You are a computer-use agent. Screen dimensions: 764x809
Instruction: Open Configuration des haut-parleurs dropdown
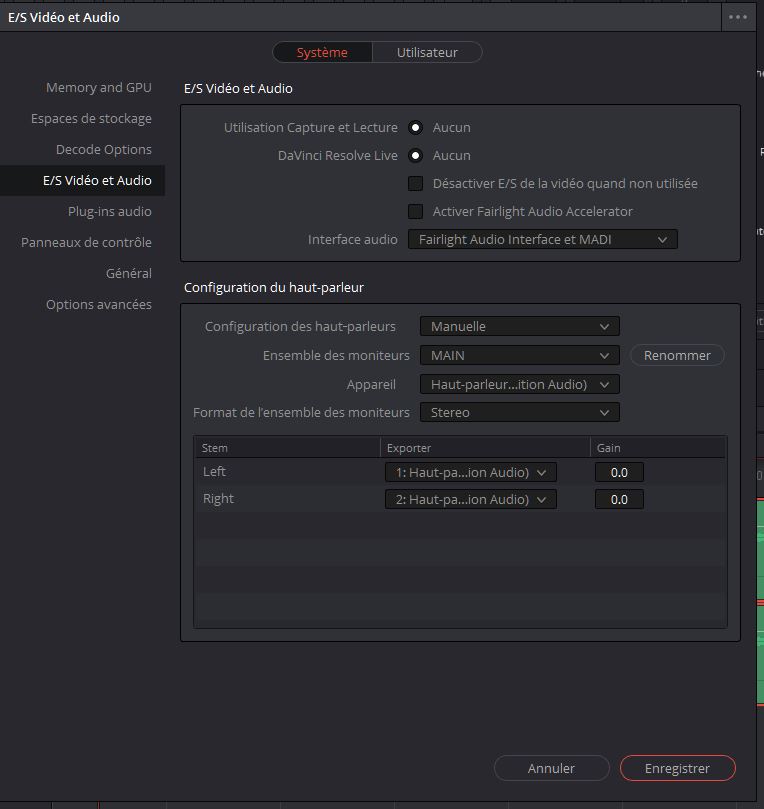[x=519, y=326]
